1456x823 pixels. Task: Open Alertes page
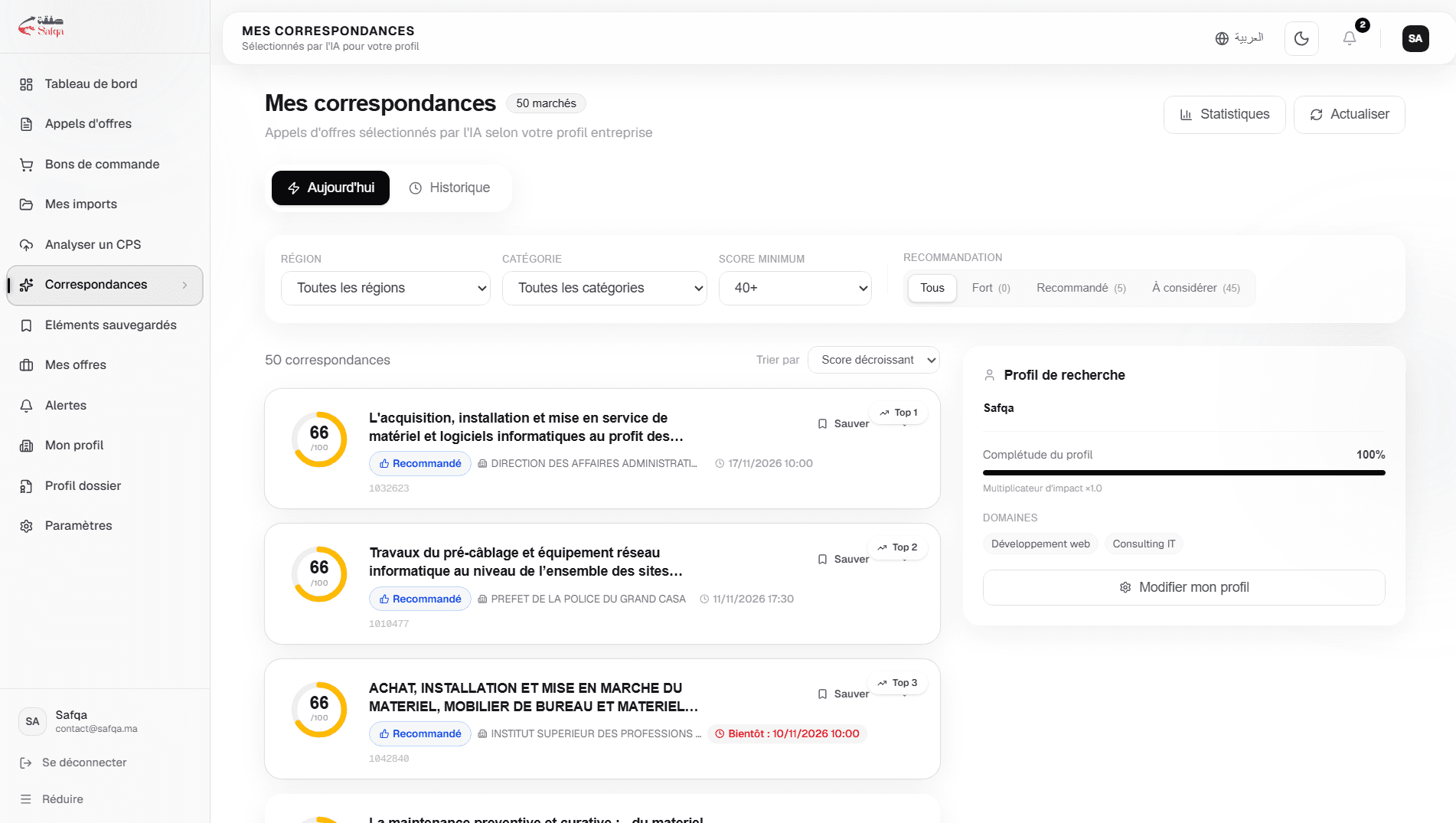coord(105,406)
